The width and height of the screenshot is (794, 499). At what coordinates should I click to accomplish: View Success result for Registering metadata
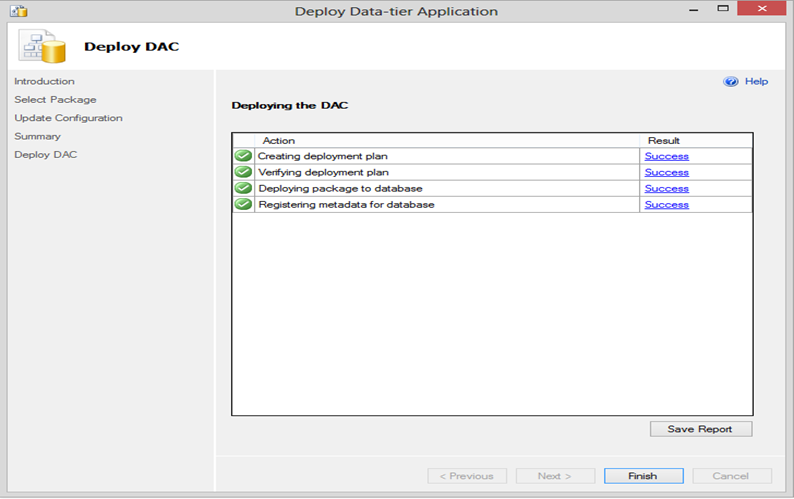click(666, 204)
